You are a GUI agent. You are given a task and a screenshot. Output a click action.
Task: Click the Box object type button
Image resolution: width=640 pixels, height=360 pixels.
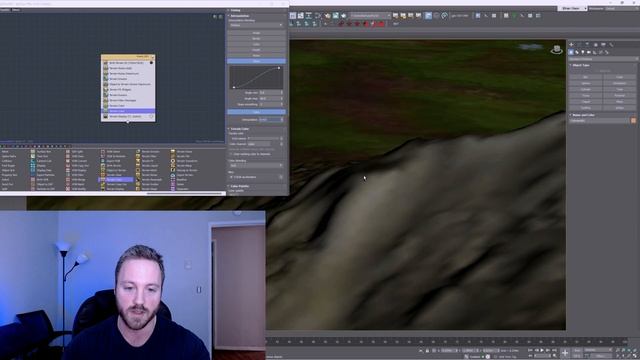coord(586,77)
